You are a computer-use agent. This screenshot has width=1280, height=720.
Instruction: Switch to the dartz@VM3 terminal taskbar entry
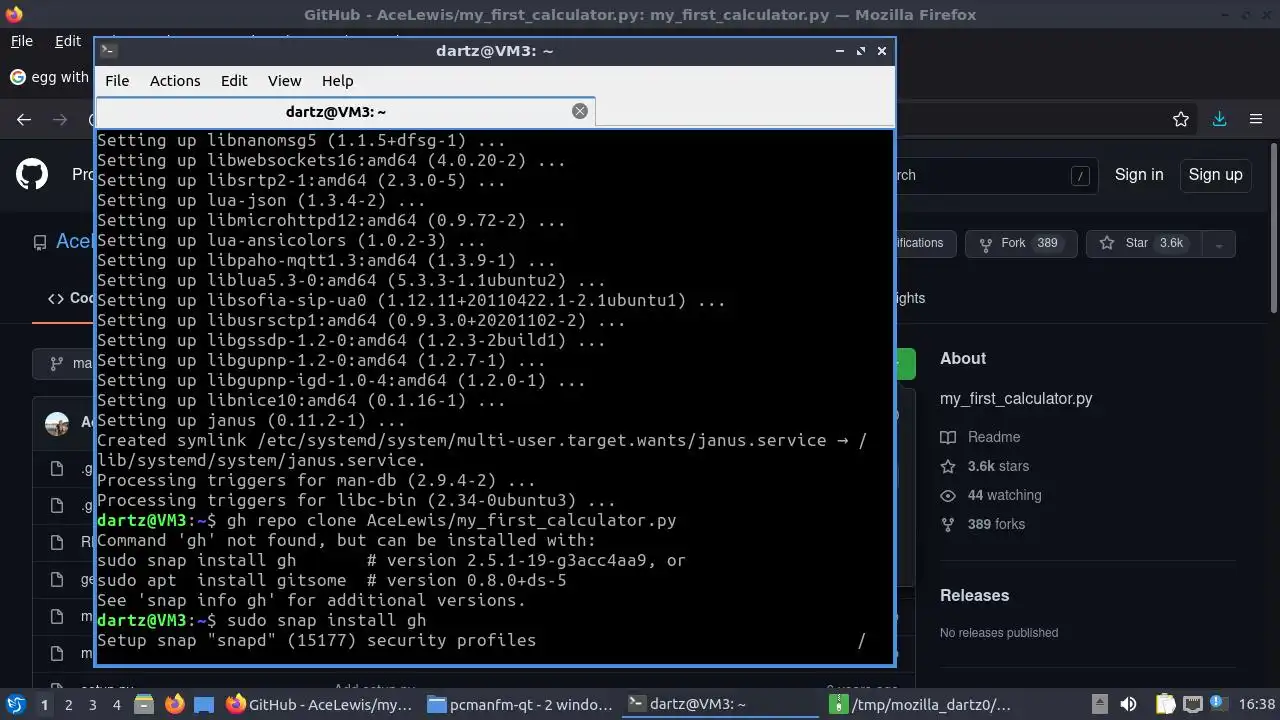722,705
